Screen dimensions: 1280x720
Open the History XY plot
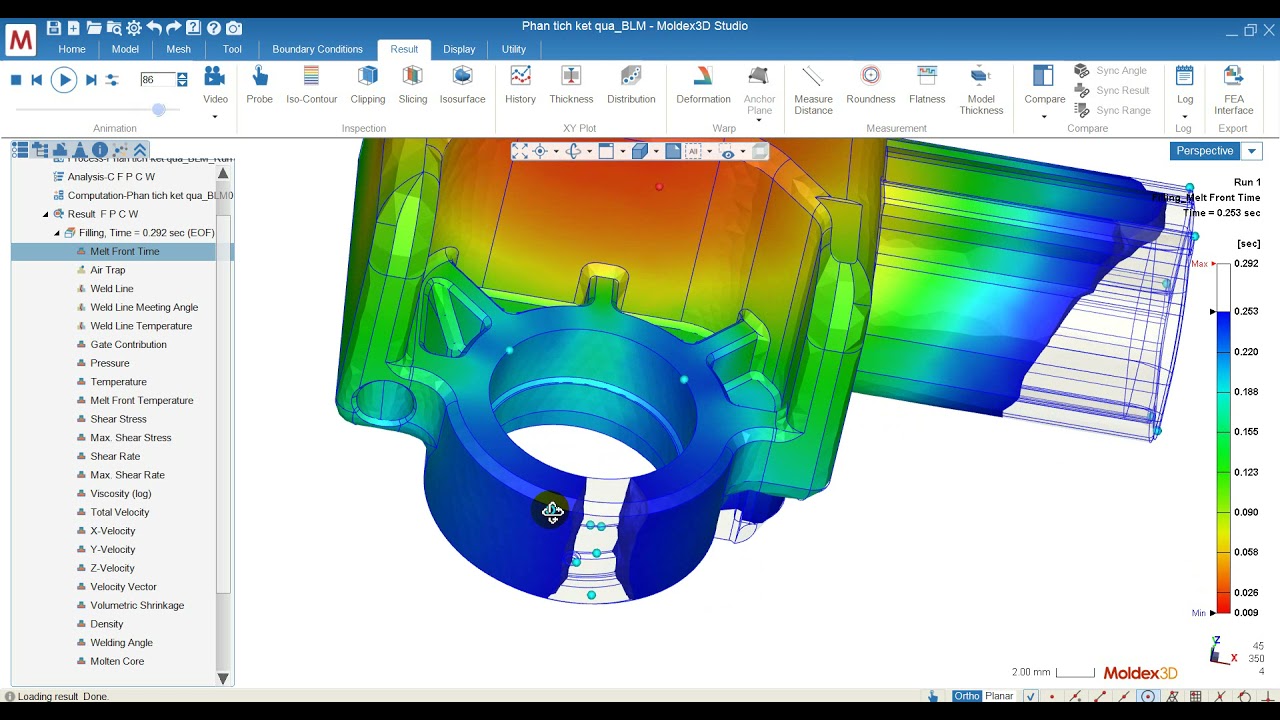click(x=520, y=85)
